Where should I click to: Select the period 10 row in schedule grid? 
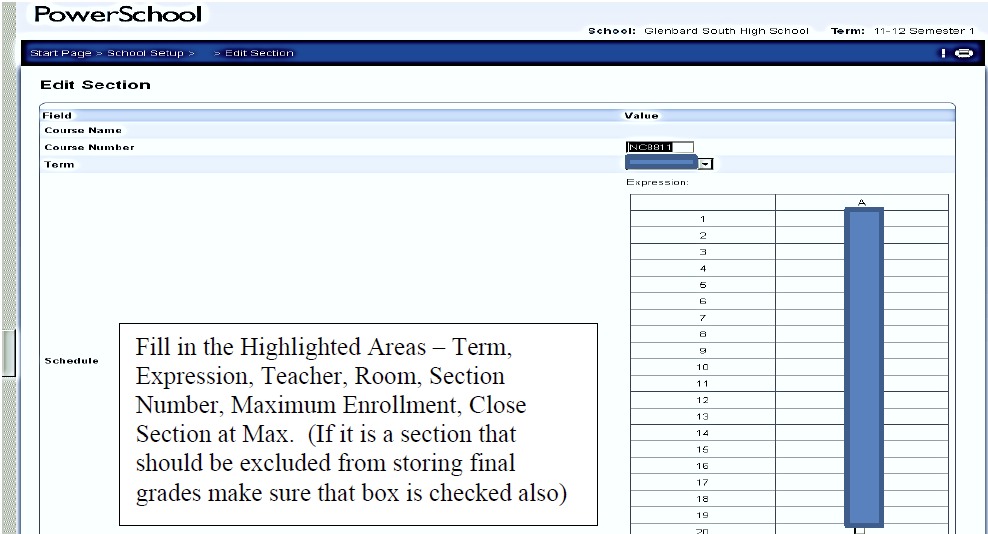pos(703,367)
